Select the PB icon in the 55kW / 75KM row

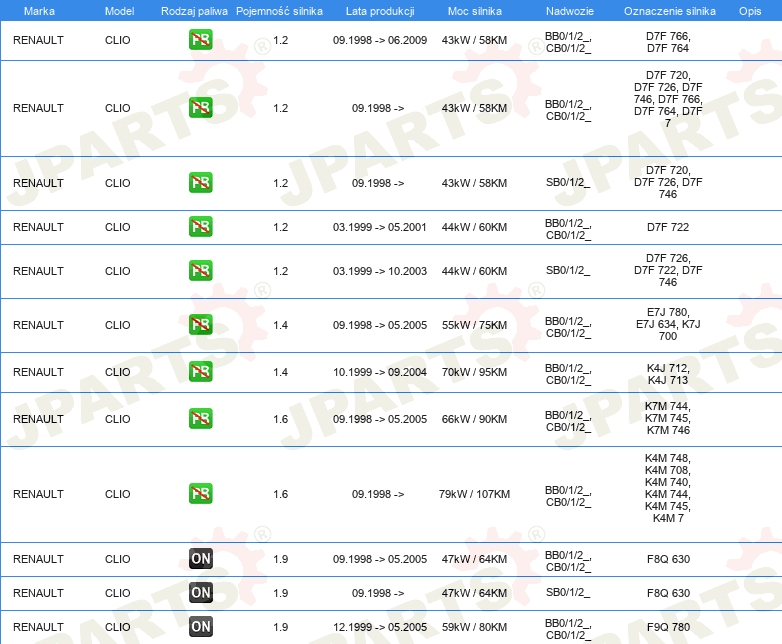(x=200, y=325)
